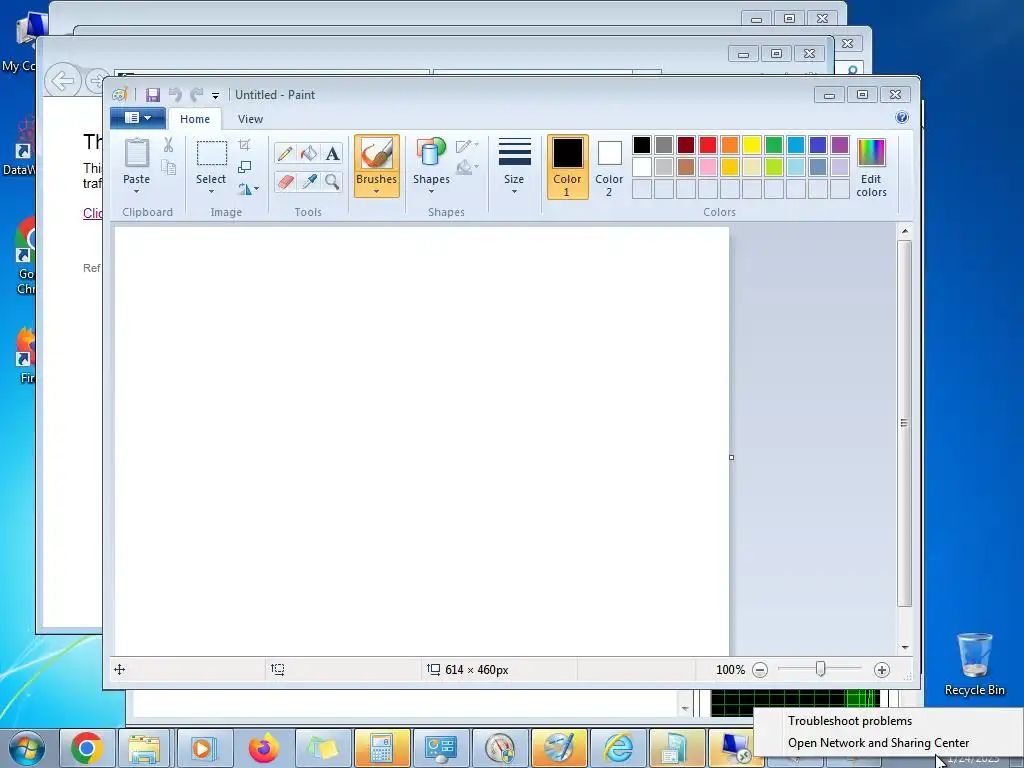Image resolution: width=1024 pixels, height=768 pixels.
Task: Open Chrome from the taskbar
Action: [x=86, y=748]
